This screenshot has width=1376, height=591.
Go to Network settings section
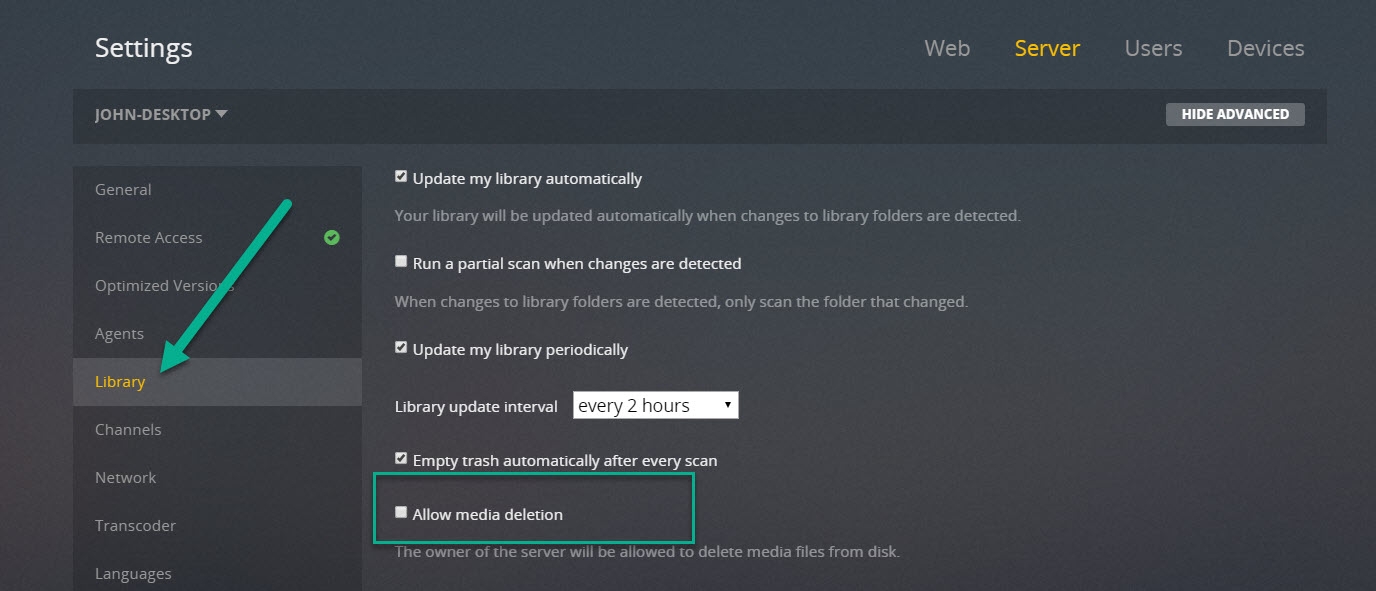[x=125, y=478]
